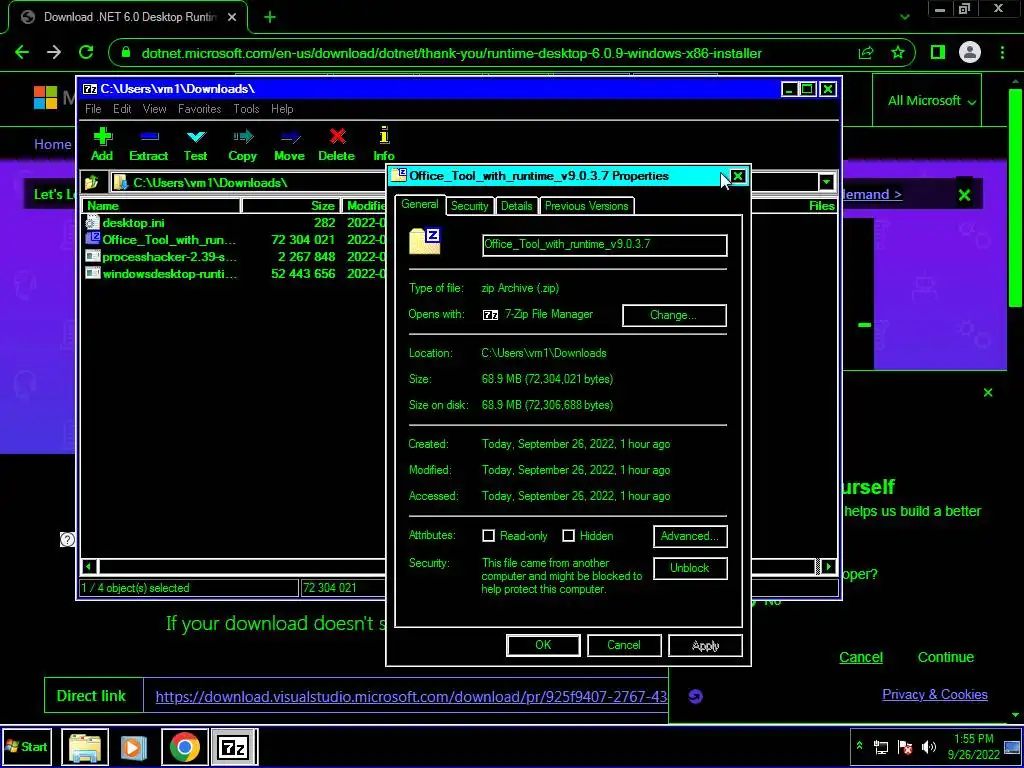Open the Favorites menu in 7-Zip
The height and width of the screenshot is (768, 1024).
click(200, 108)
